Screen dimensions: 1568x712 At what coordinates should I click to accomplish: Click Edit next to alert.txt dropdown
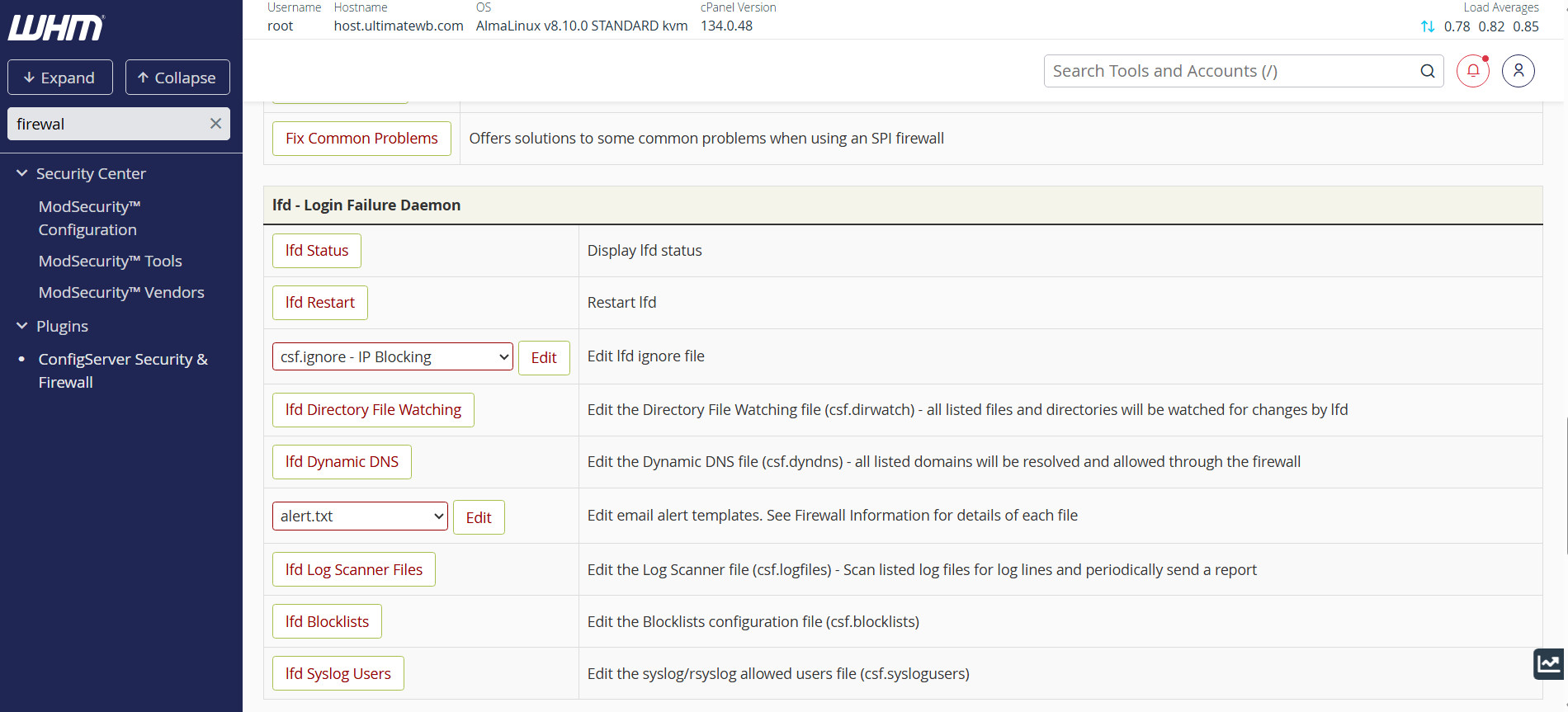(x=479, y=517)
